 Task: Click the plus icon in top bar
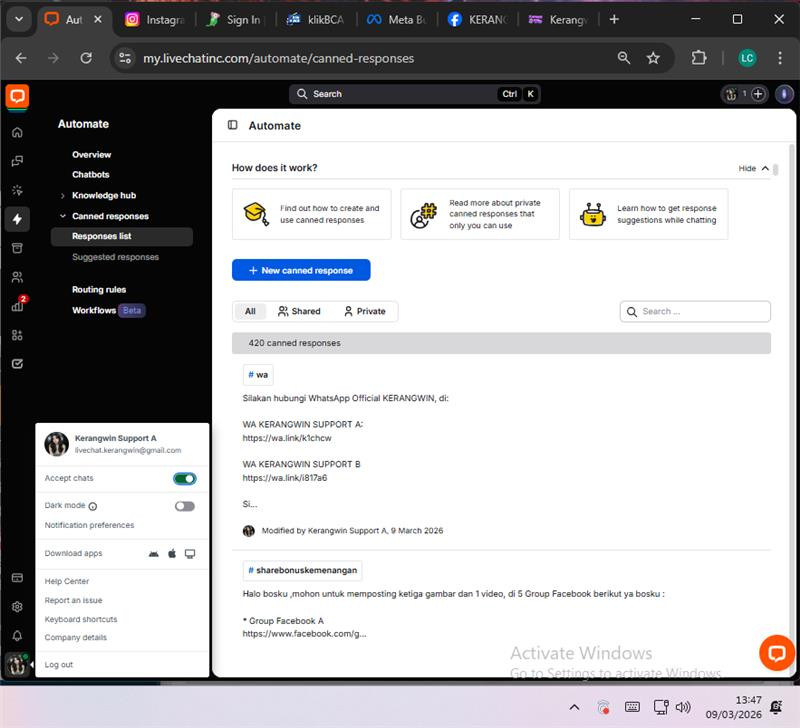click(758, 94)
